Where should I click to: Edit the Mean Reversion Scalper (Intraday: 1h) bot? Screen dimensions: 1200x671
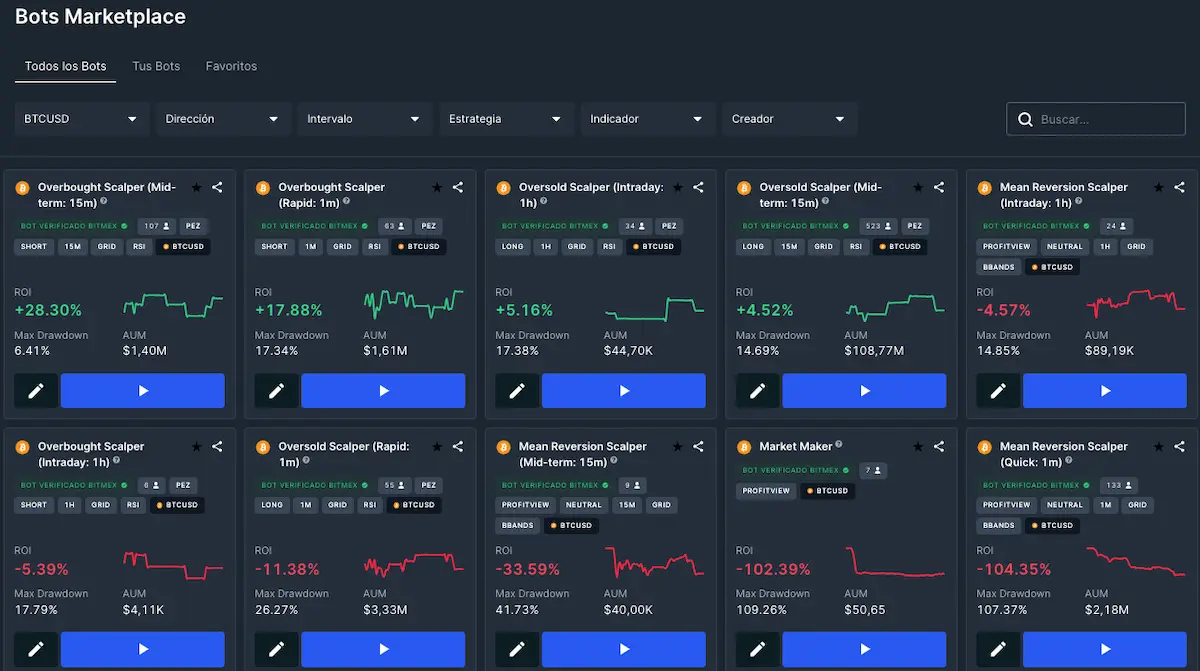coord(998,391)
